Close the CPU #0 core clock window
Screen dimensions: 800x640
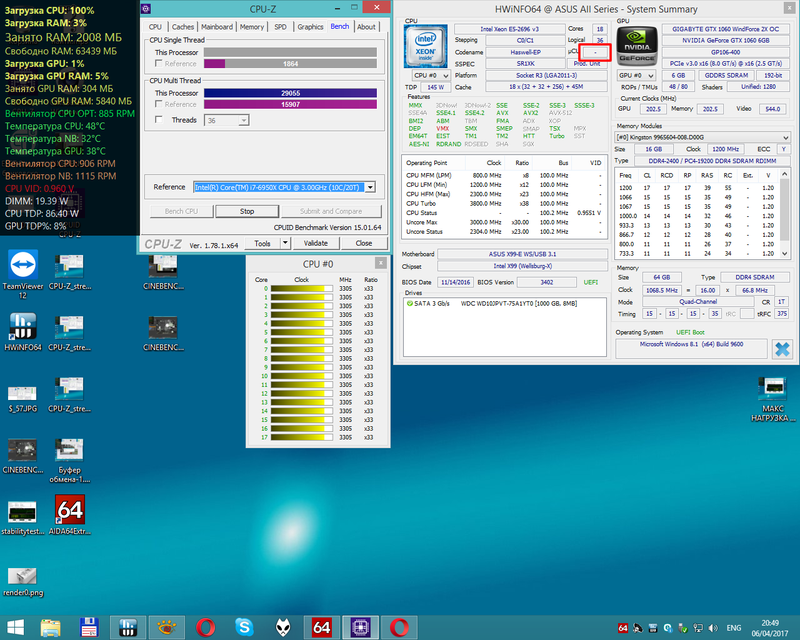(x=381, y=263)
